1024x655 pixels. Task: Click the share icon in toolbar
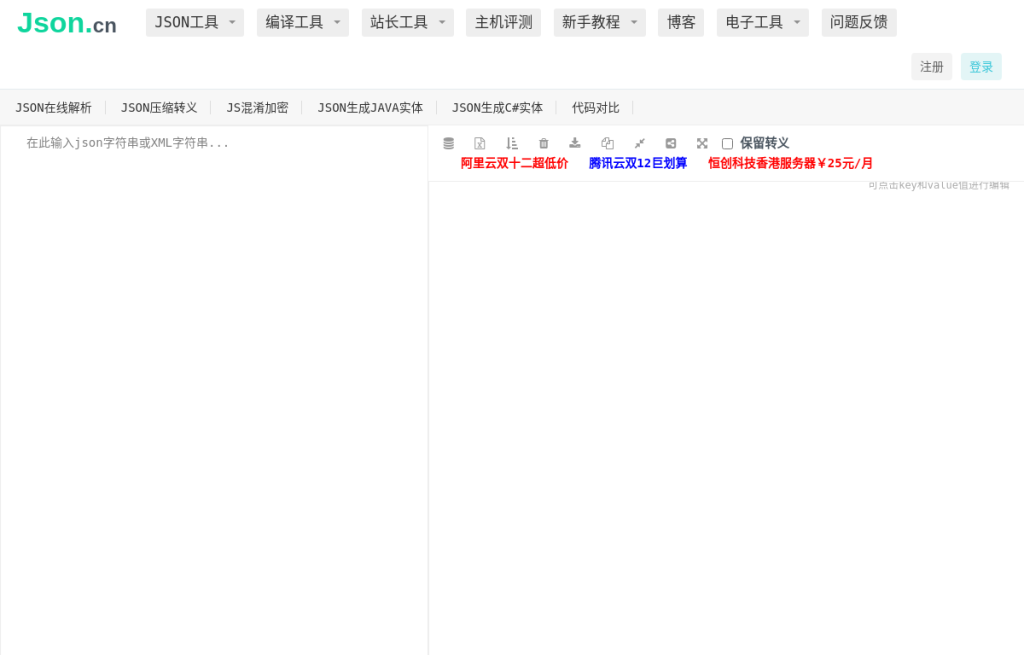[x=671, y=143]
